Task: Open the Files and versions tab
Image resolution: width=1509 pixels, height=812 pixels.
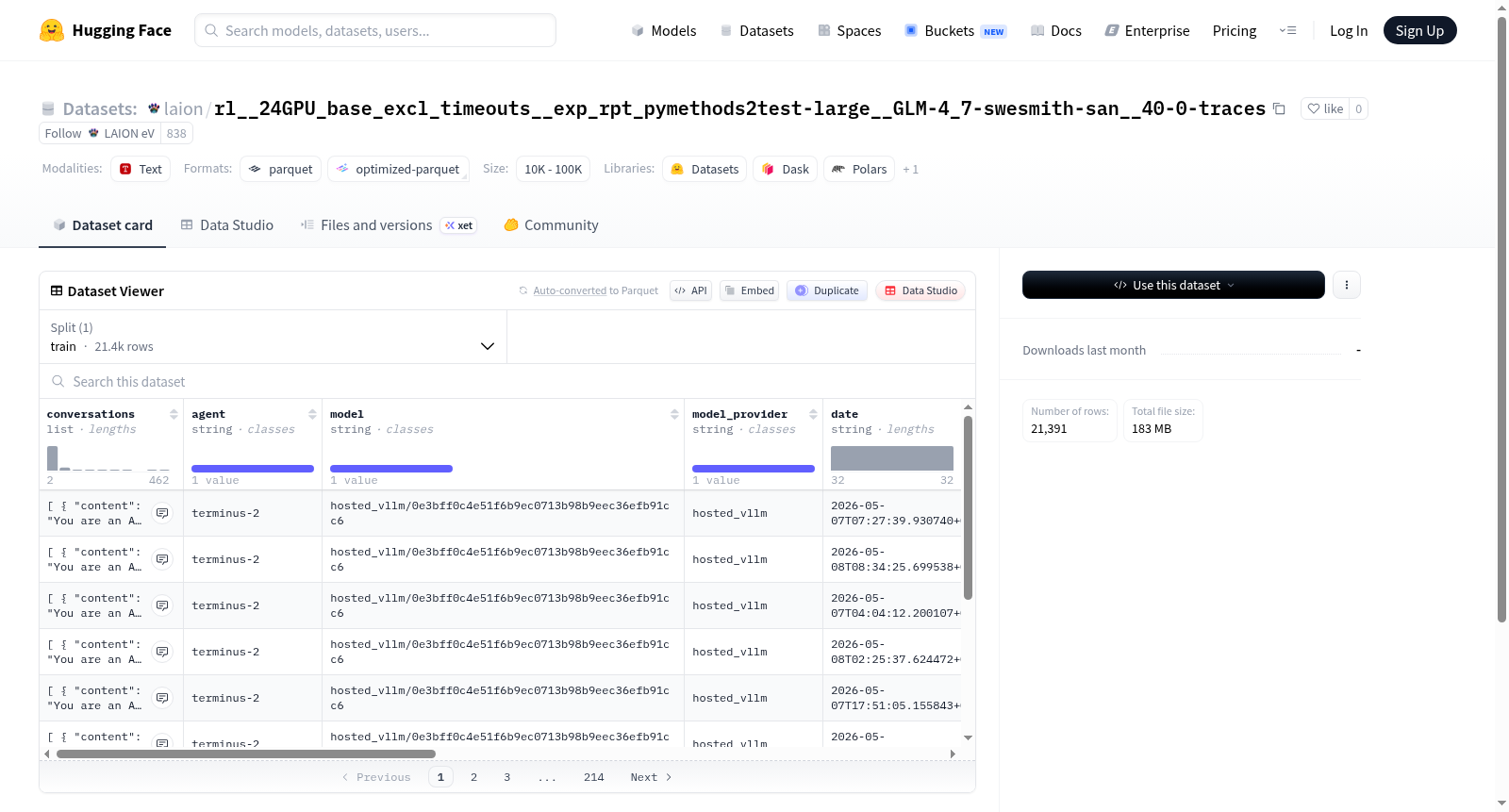Action: [x=389, y=225]
